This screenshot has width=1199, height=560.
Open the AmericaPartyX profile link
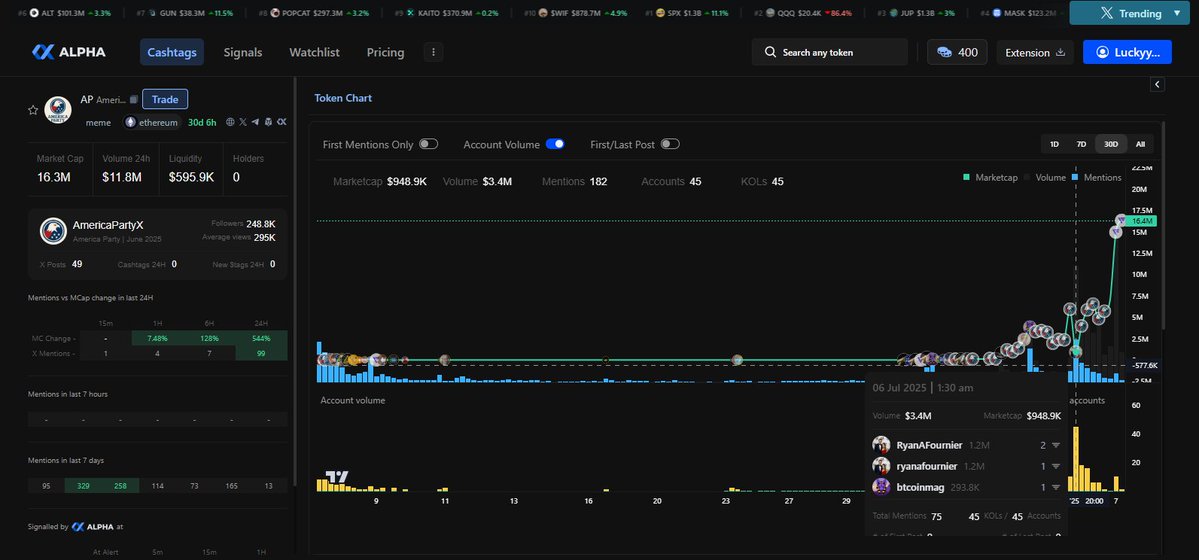(x=108, y=225)
